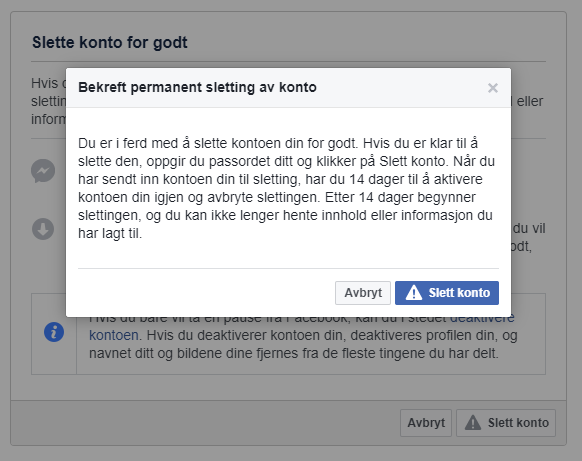Screen dimensions: 582x461
Task: Click Avbryt in the confirmation dialog
Action: (x=363, y=293)
